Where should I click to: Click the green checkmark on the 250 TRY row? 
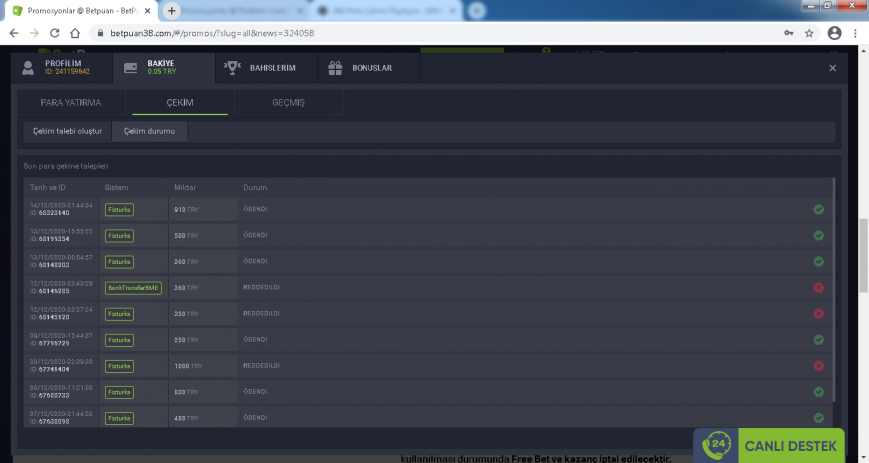pyautogui.click(x=819, y=340)
